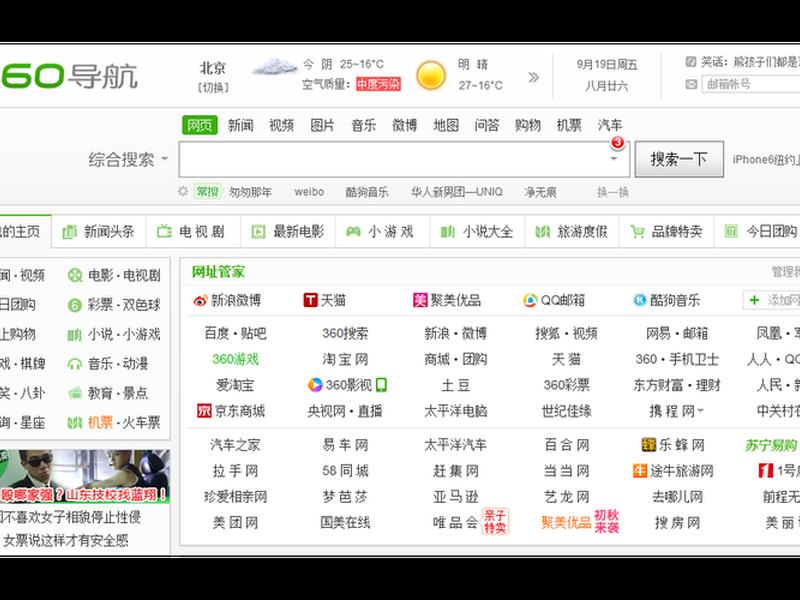Click the 亚马逊 link
Viewport: 800px width, 600px height.
point(456,496)
